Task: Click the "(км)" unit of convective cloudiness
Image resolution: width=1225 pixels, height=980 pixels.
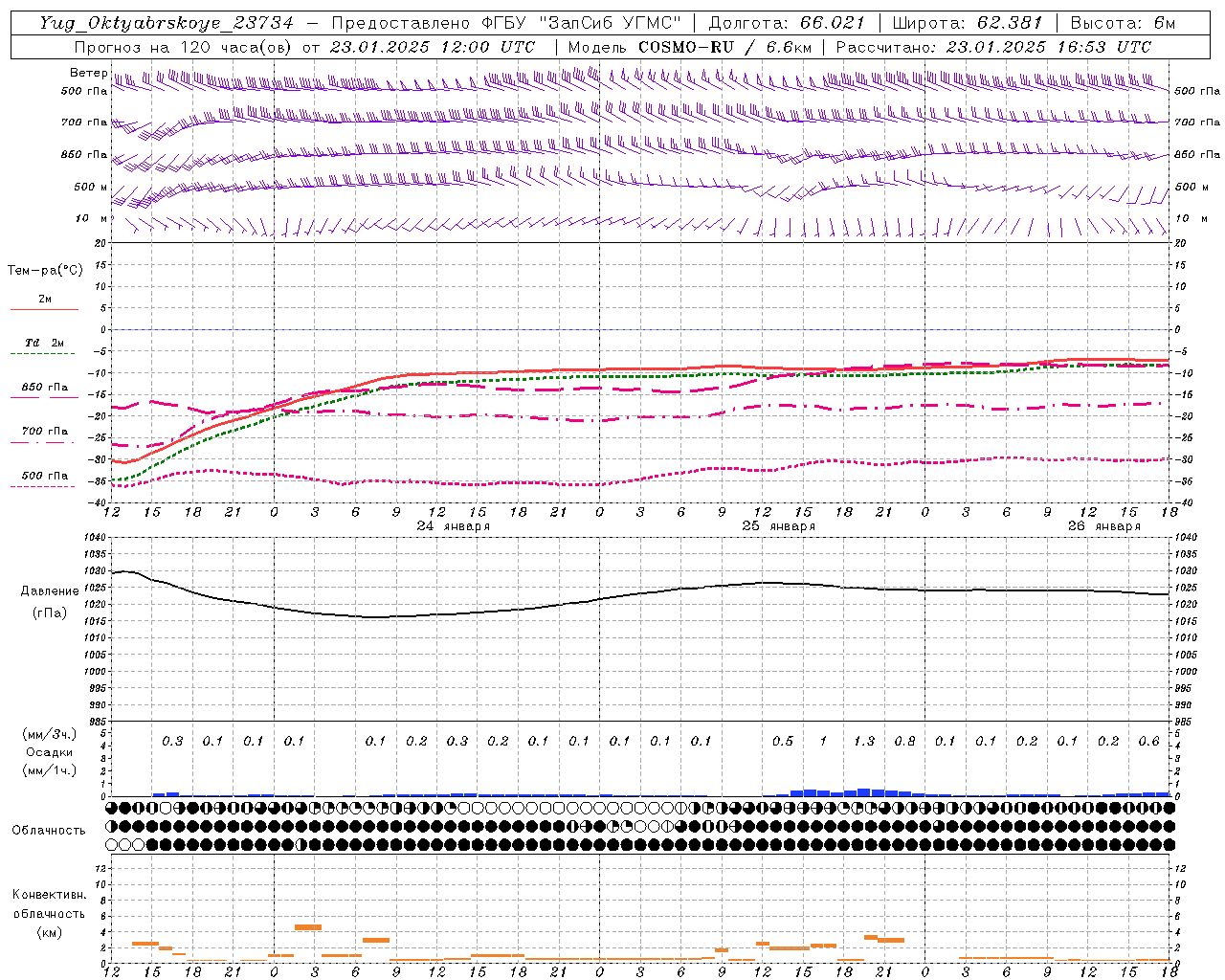Action: point(49,931)
